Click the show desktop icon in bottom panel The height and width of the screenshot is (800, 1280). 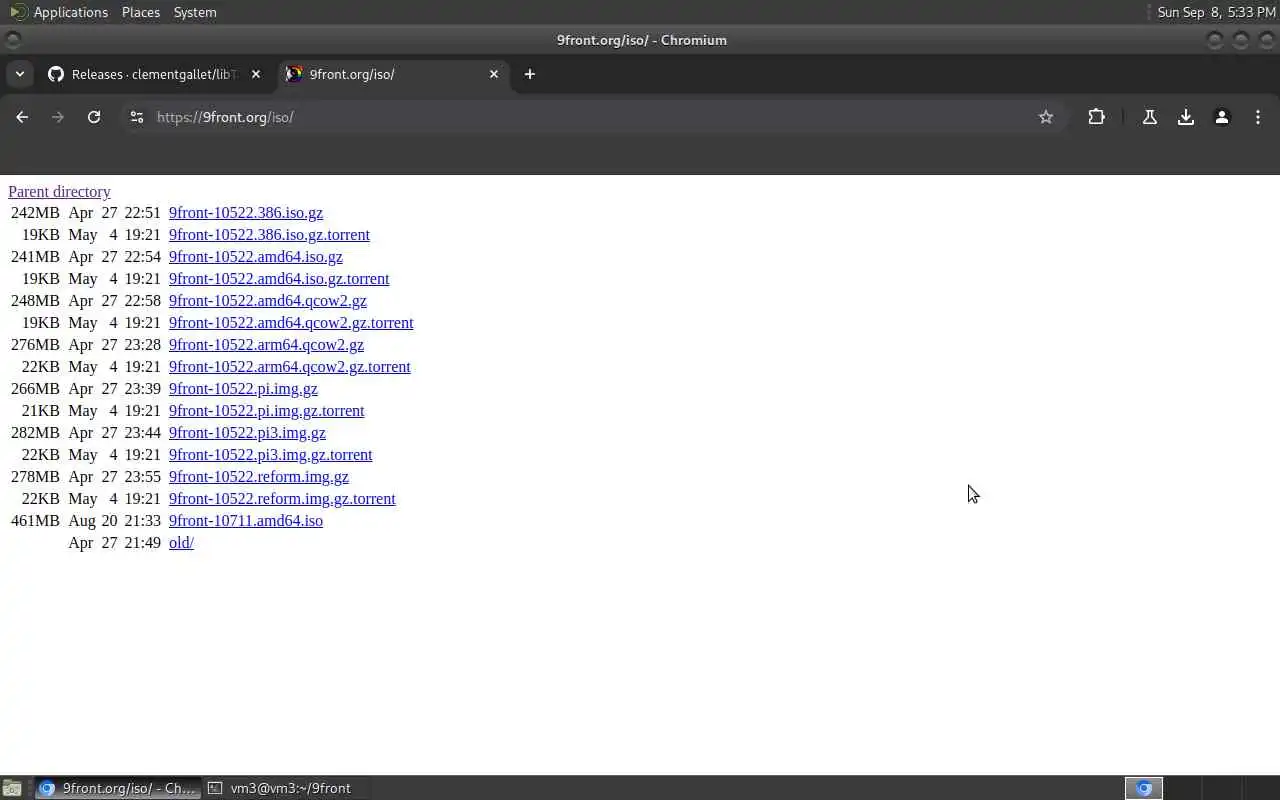pyautogui.click(x=12, y=788)
